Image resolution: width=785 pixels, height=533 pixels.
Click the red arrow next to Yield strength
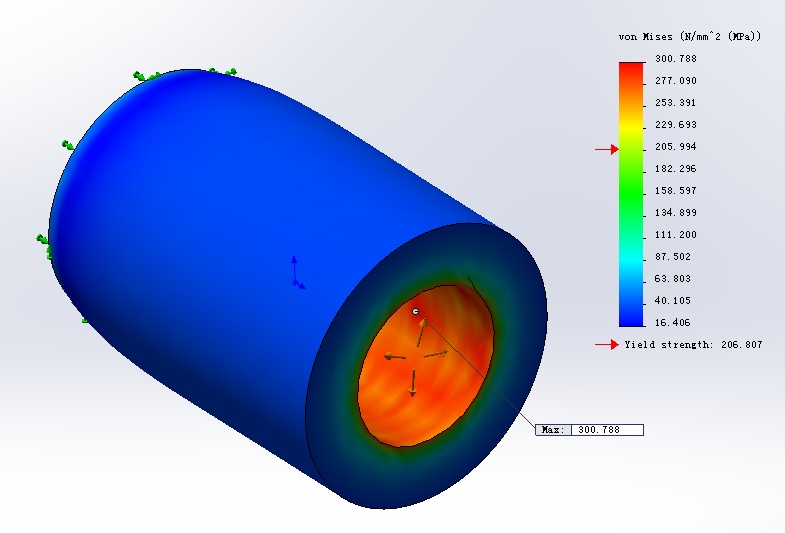pos(607,345)
